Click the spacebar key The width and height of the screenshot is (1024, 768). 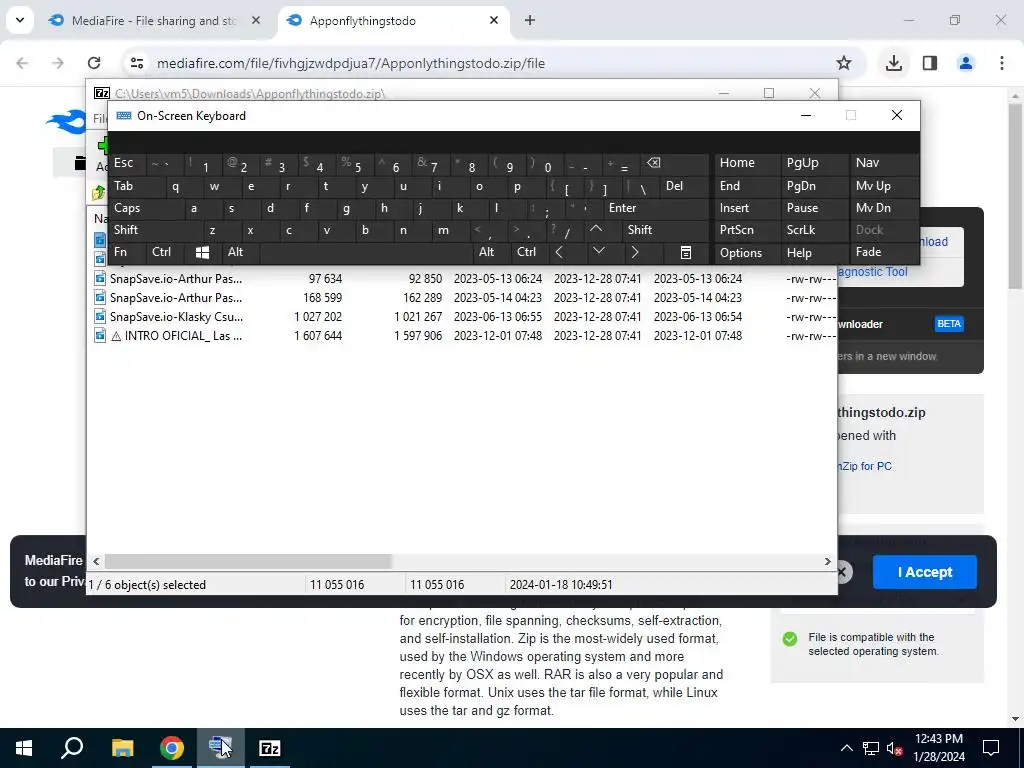[366, 252]
